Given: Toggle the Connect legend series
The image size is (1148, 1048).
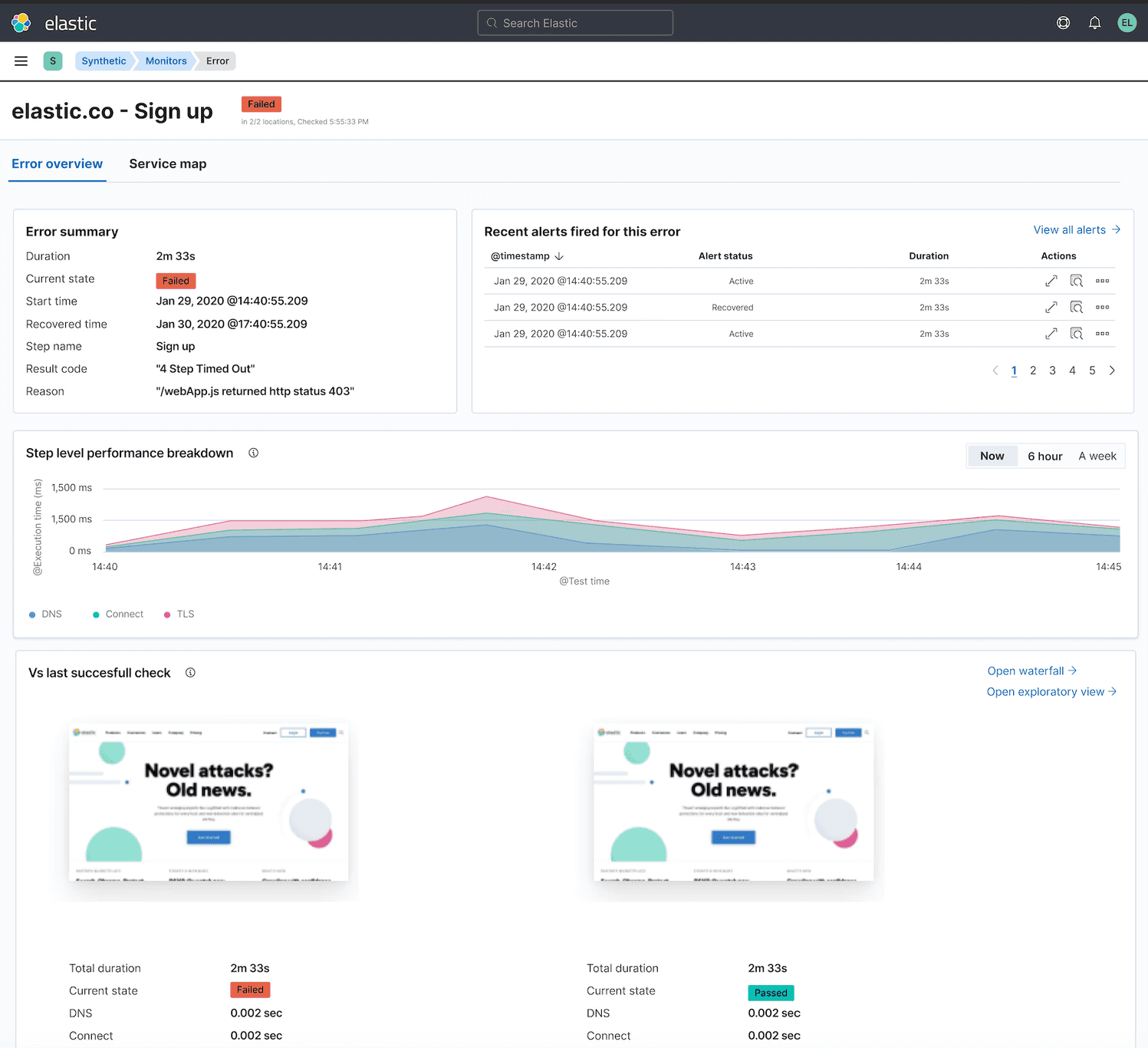Looking at the screenshot, I should [x=118, y=614].
